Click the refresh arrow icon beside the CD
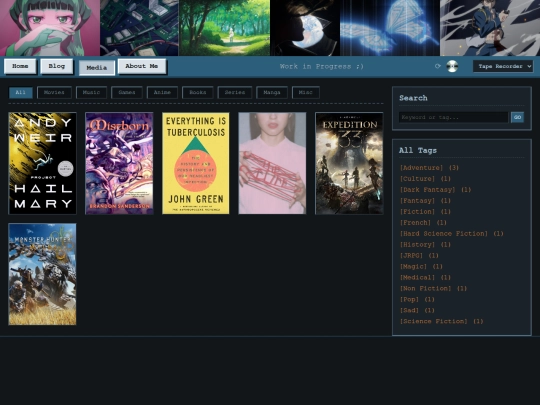Screen dimensions: 540x405 pyautogui.click(x=438, y=66)
